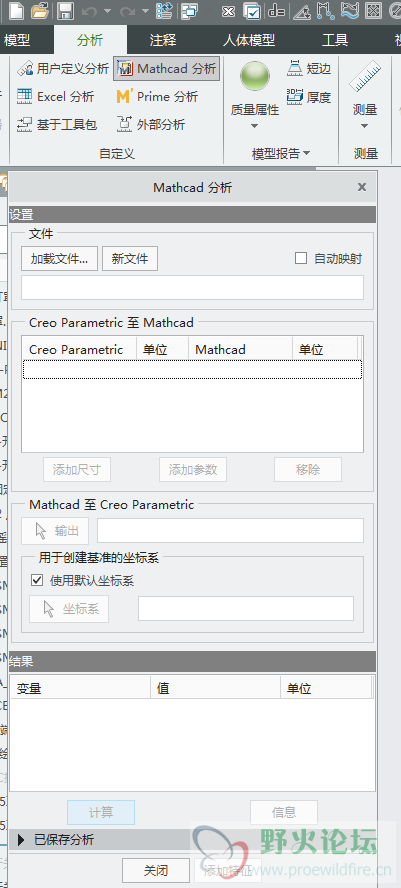Screen dimensions: 401x888
Task: Click the 添加尺寸 button
Action: 77,469
